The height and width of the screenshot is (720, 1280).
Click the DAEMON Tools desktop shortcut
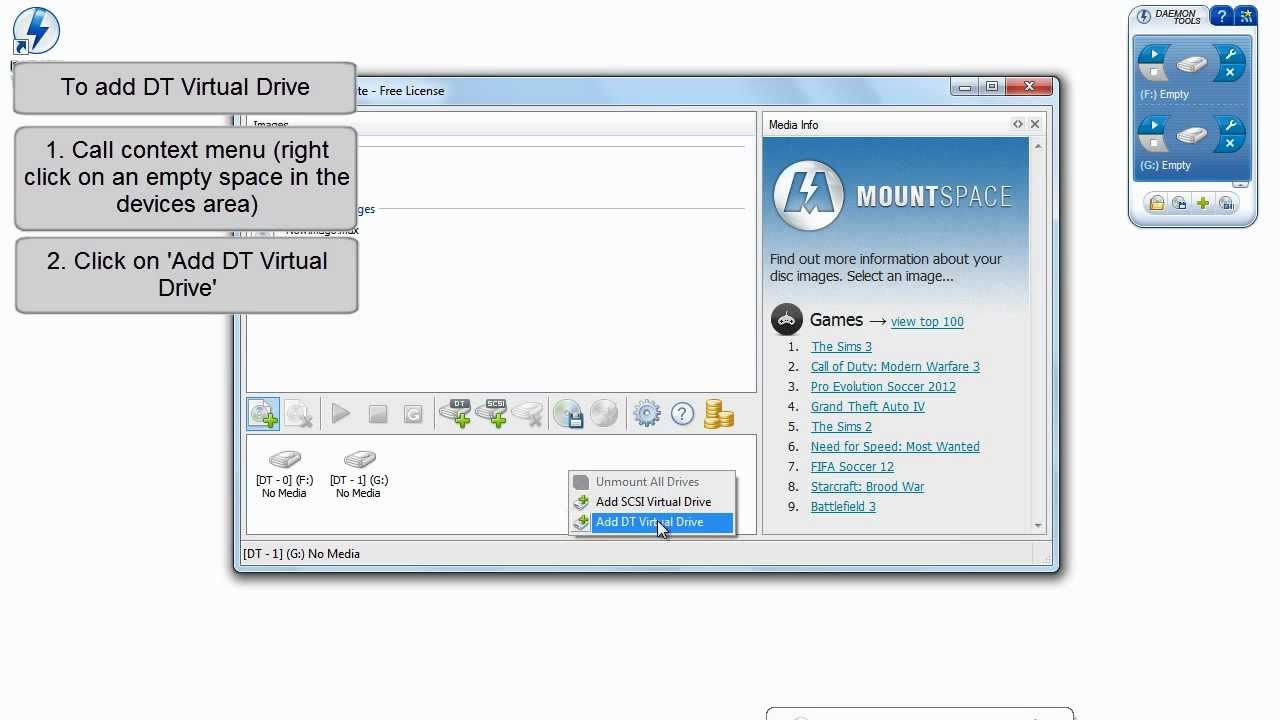click(x=36, y=32)
